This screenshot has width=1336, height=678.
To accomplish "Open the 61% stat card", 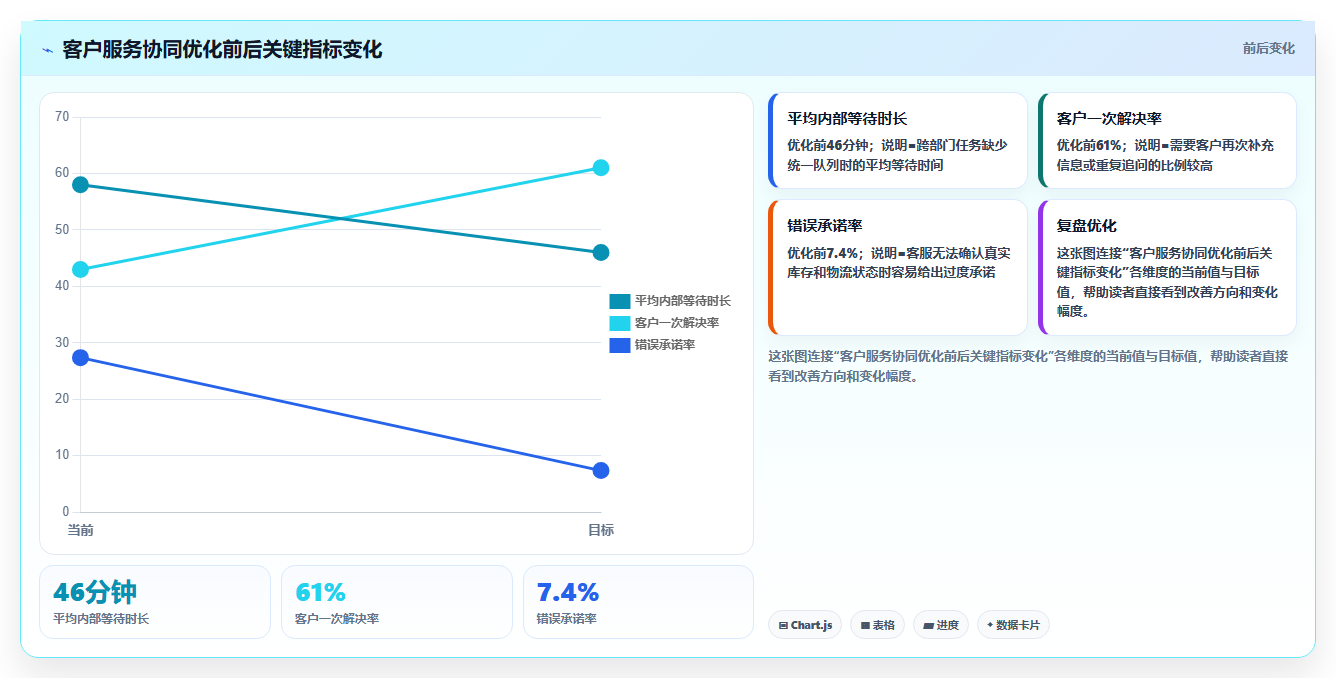I will point(397,602).
